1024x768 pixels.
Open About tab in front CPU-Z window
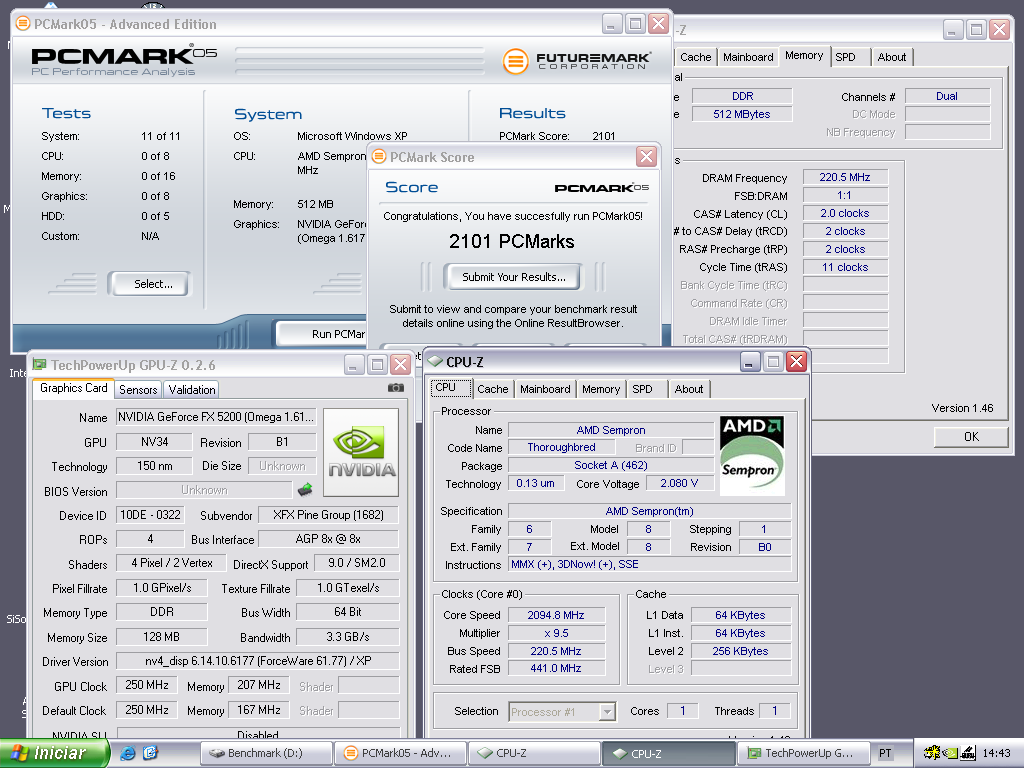click(x=688, y=389)
